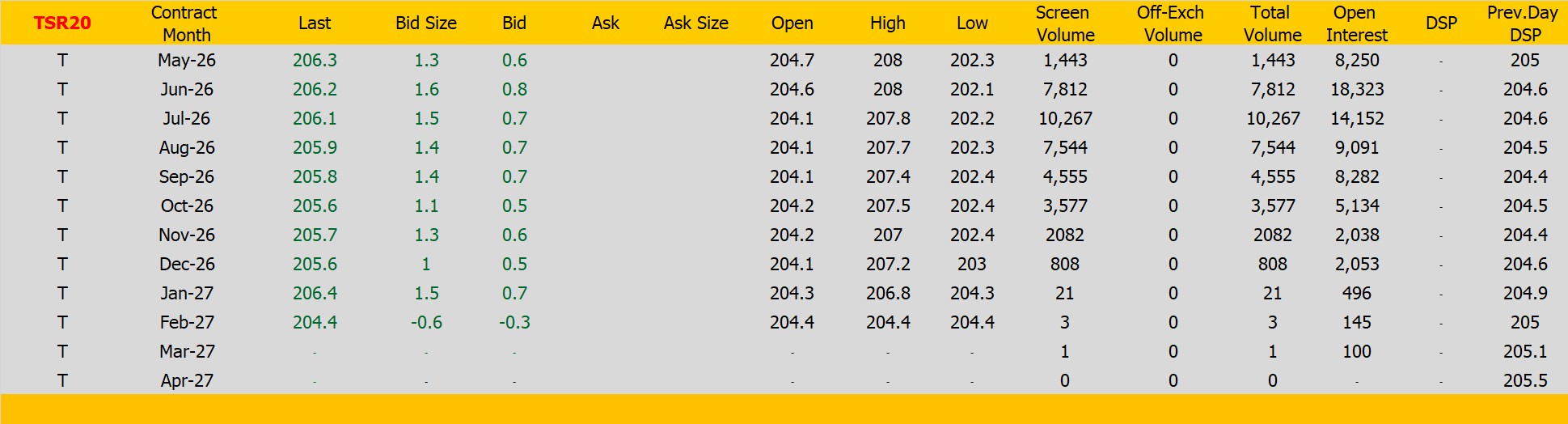This screenshot has width=1568, height=424.
Task: Select the Jun-26 open interest value 18,323
Action: [1357, 90]
